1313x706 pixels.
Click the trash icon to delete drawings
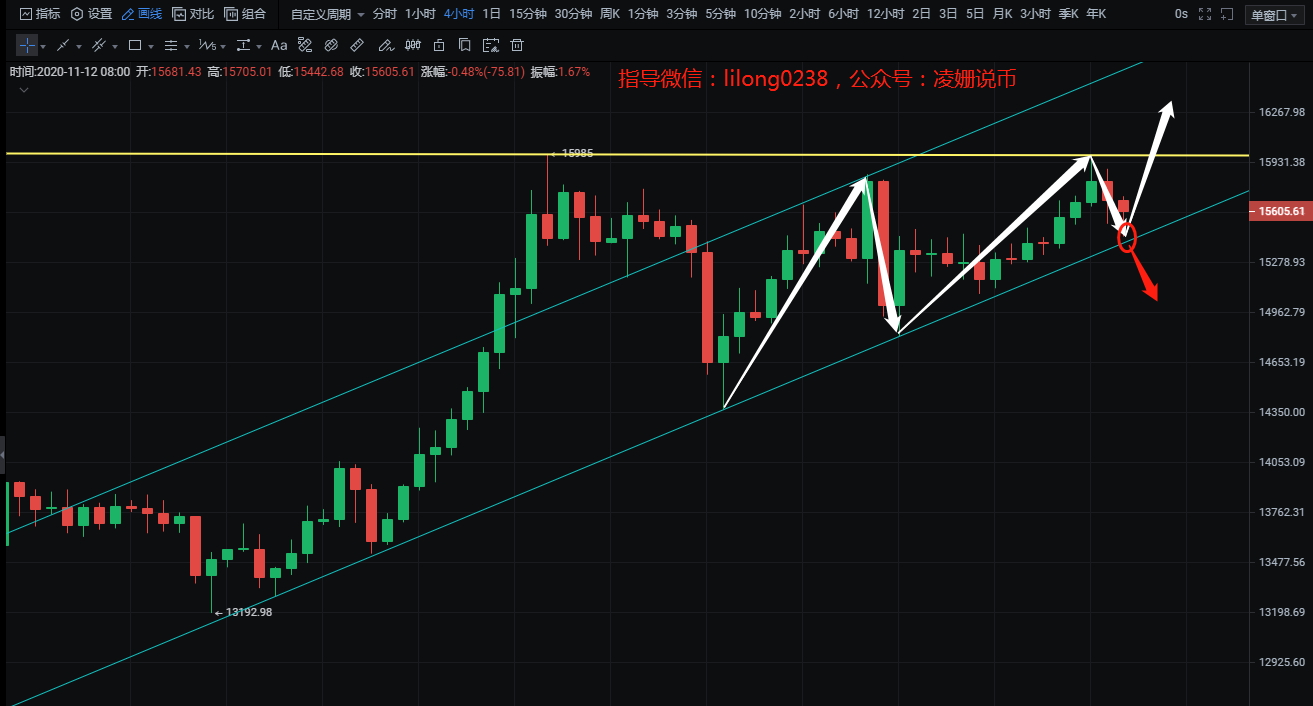(517, 45)
